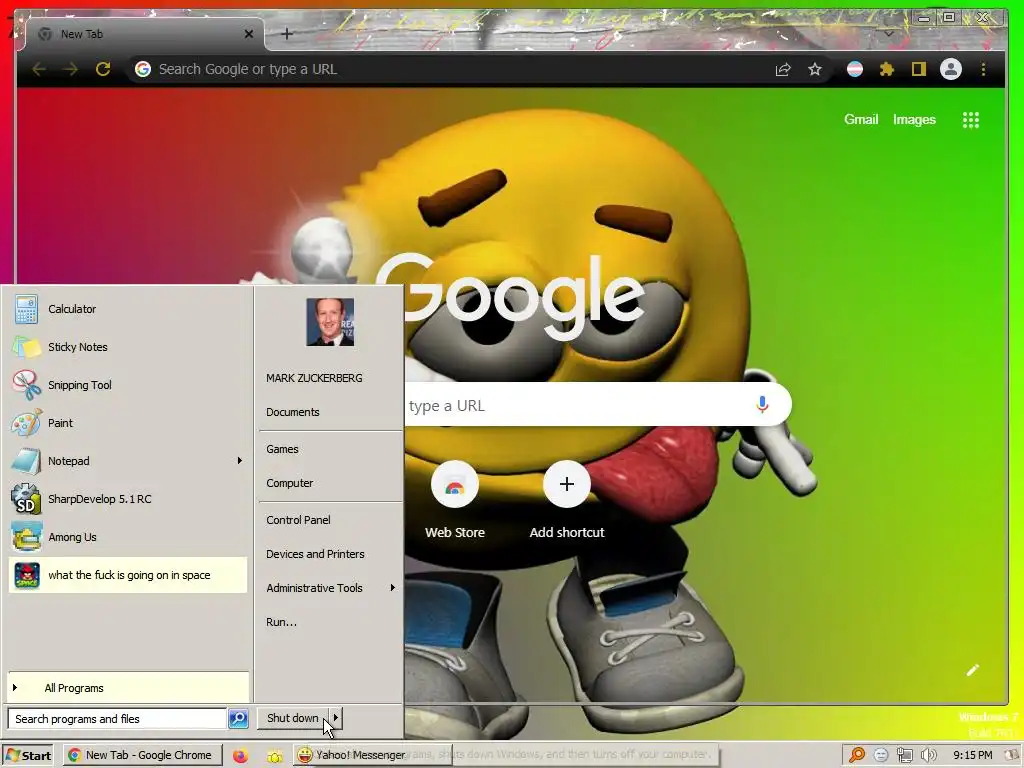Viewport: 1024px width, 768px height.
Task: Open the Gmail link
Action: [861, 120]
